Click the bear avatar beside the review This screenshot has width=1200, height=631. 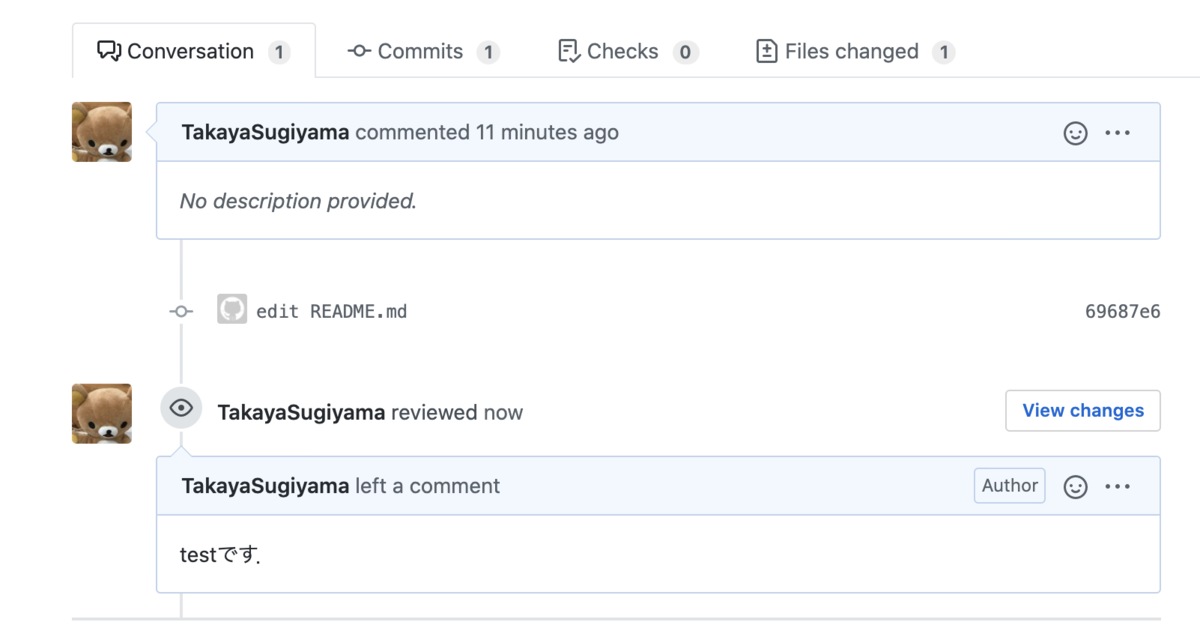click(x=102, y=414)
